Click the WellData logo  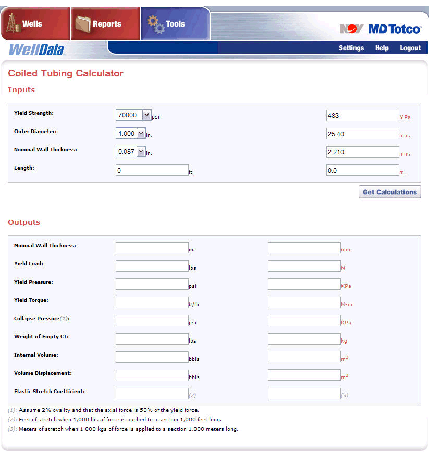[x=36, y=50]
